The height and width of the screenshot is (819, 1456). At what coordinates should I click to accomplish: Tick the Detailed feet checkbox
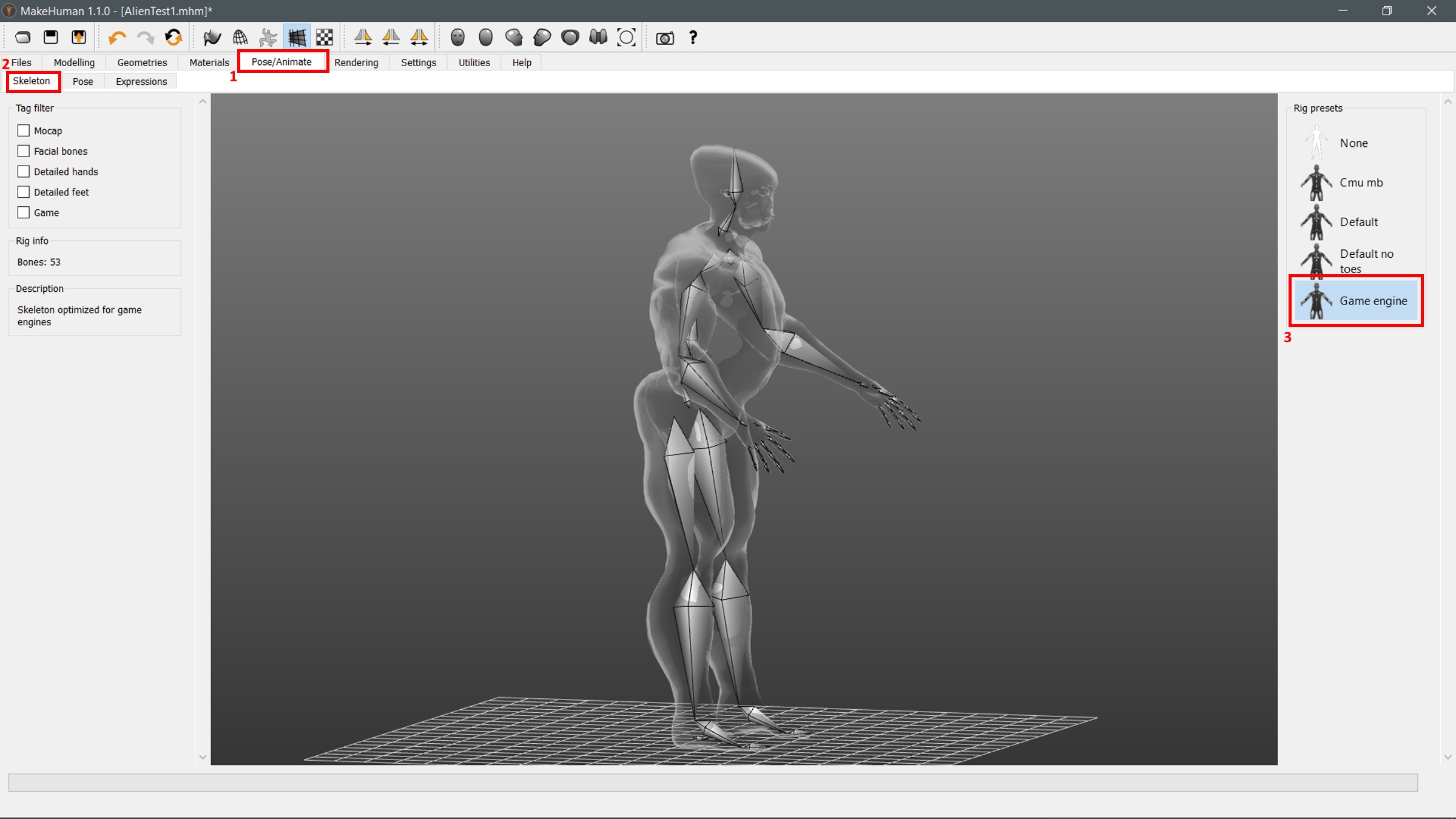tap(24, 192)
